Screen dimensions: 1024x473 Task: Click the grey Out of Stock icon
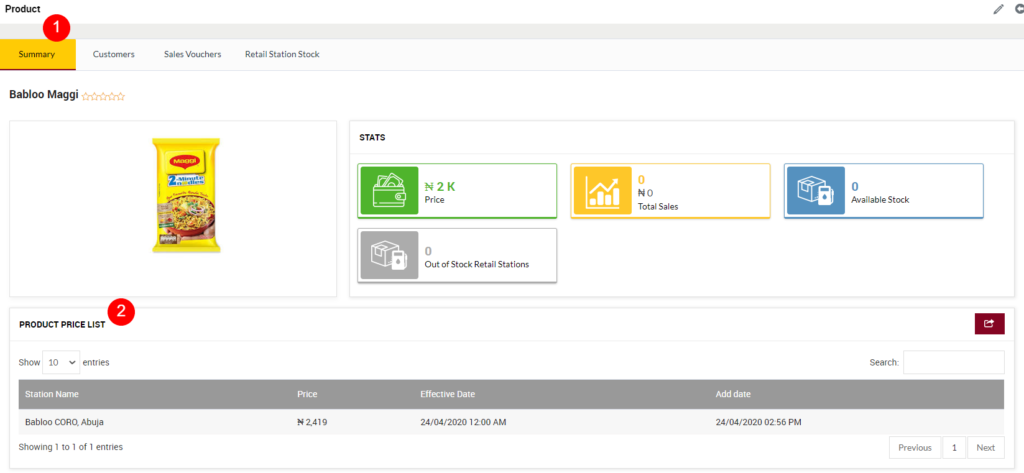coord(388,255)
